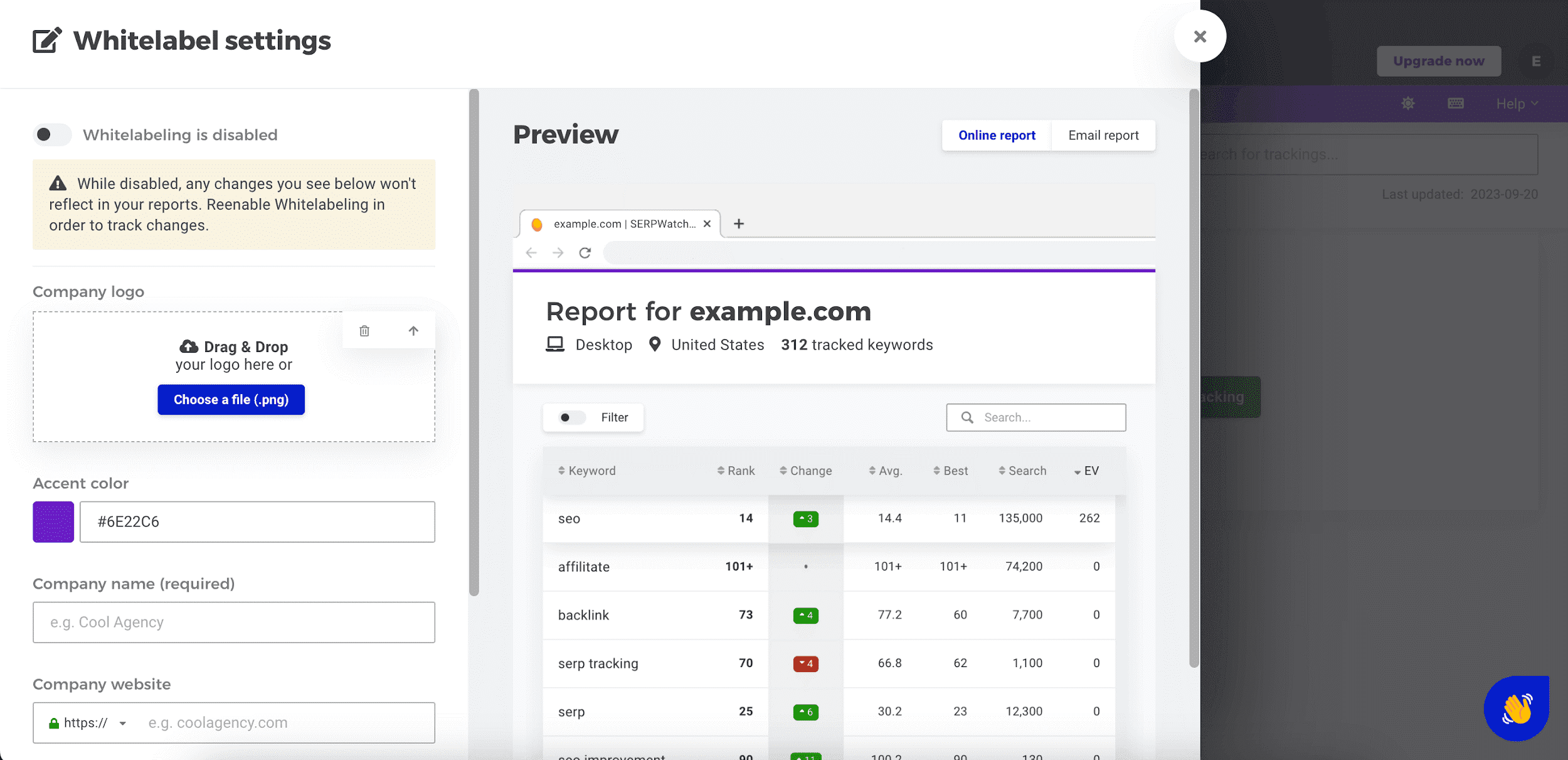Open the waving hand chat widget

pyautogui.click(x=1516, y=708)
